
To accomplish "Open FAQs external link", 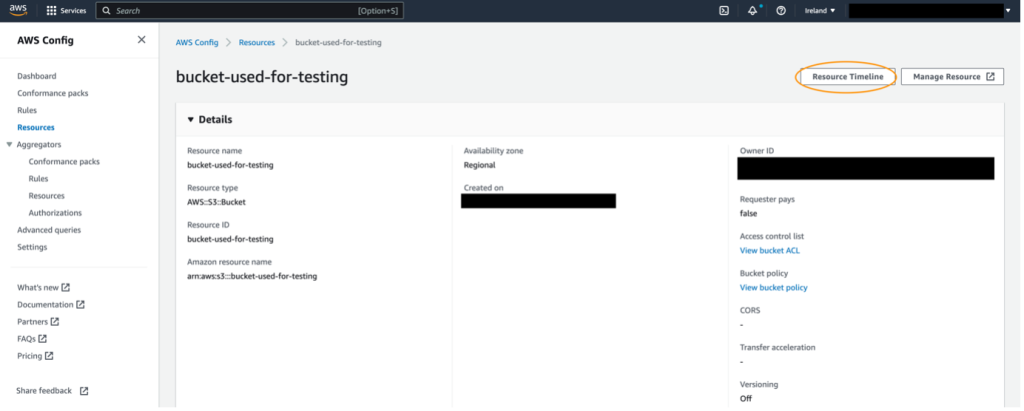I will click(32, 338).
